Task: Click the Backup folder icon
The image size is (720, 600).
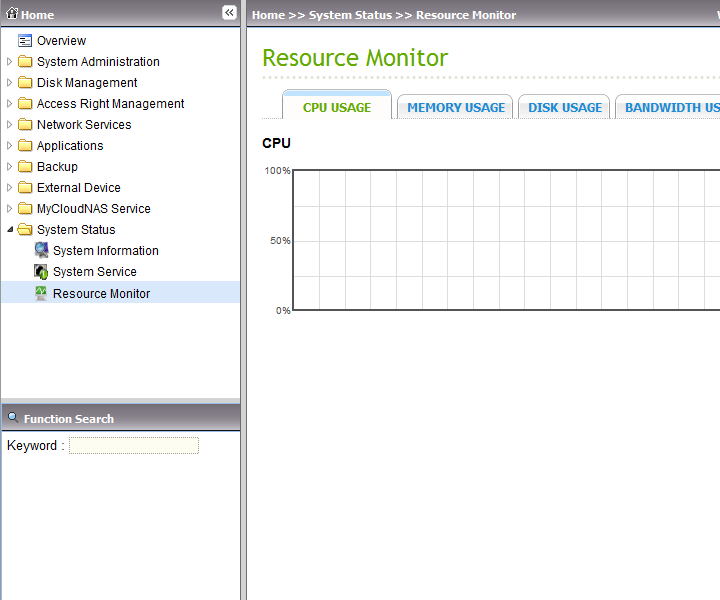Action: [25, 167]
